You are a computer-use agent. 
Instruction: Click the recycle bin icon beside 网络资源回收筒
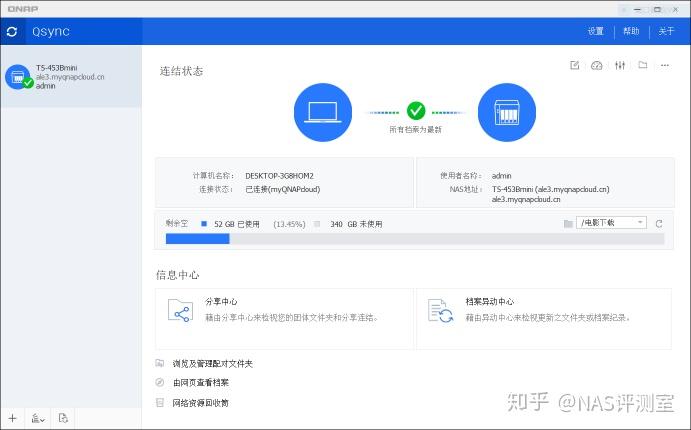pos(160,402)
